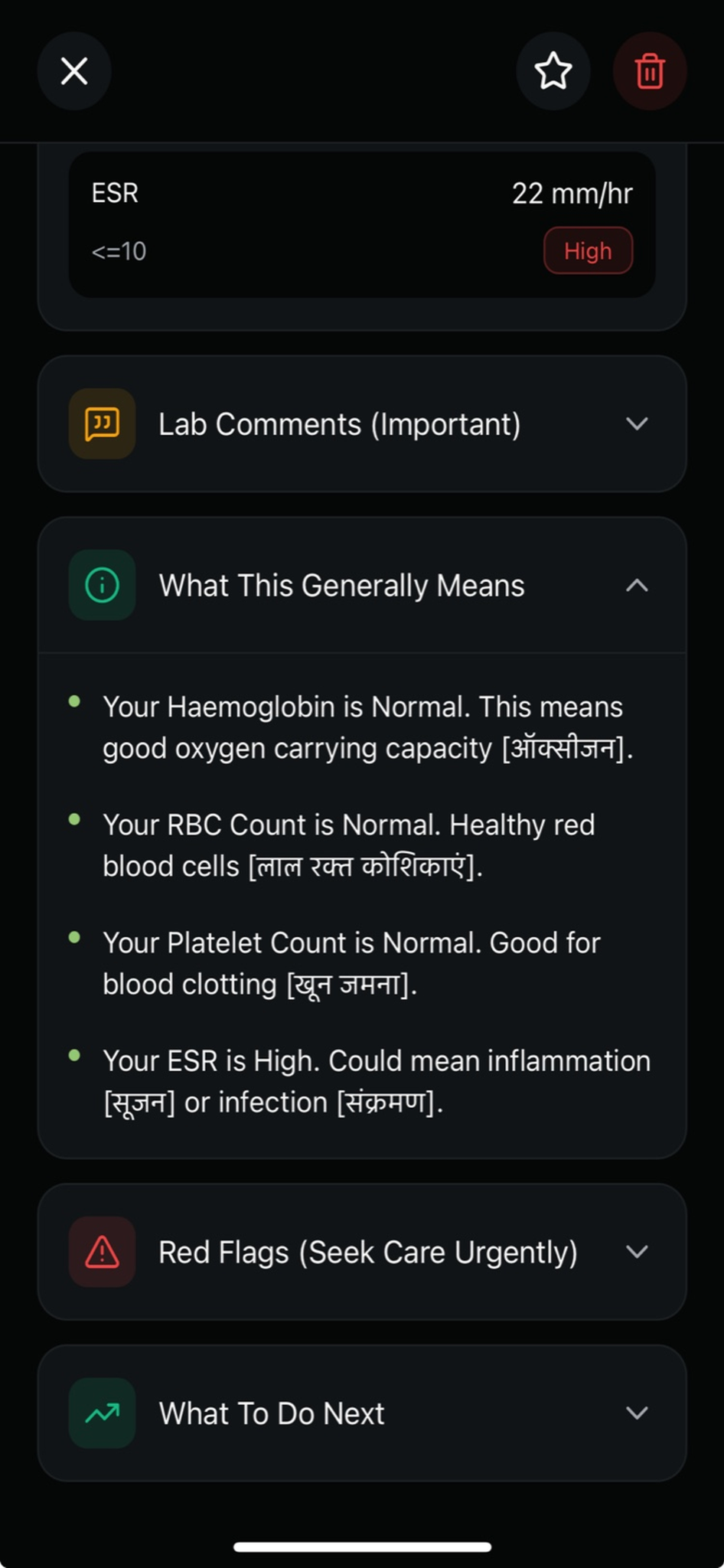Open Red Flags (Seek Care Urgently) header
The width and height of the screenshot is (724, 1568).
(x=367, y=1253)
